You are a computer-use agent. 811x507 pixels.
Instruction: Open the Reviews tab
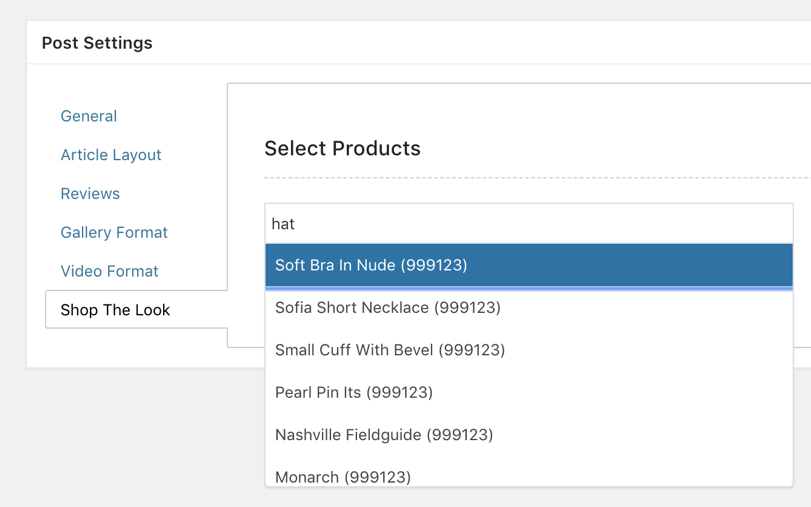point(90,193)
